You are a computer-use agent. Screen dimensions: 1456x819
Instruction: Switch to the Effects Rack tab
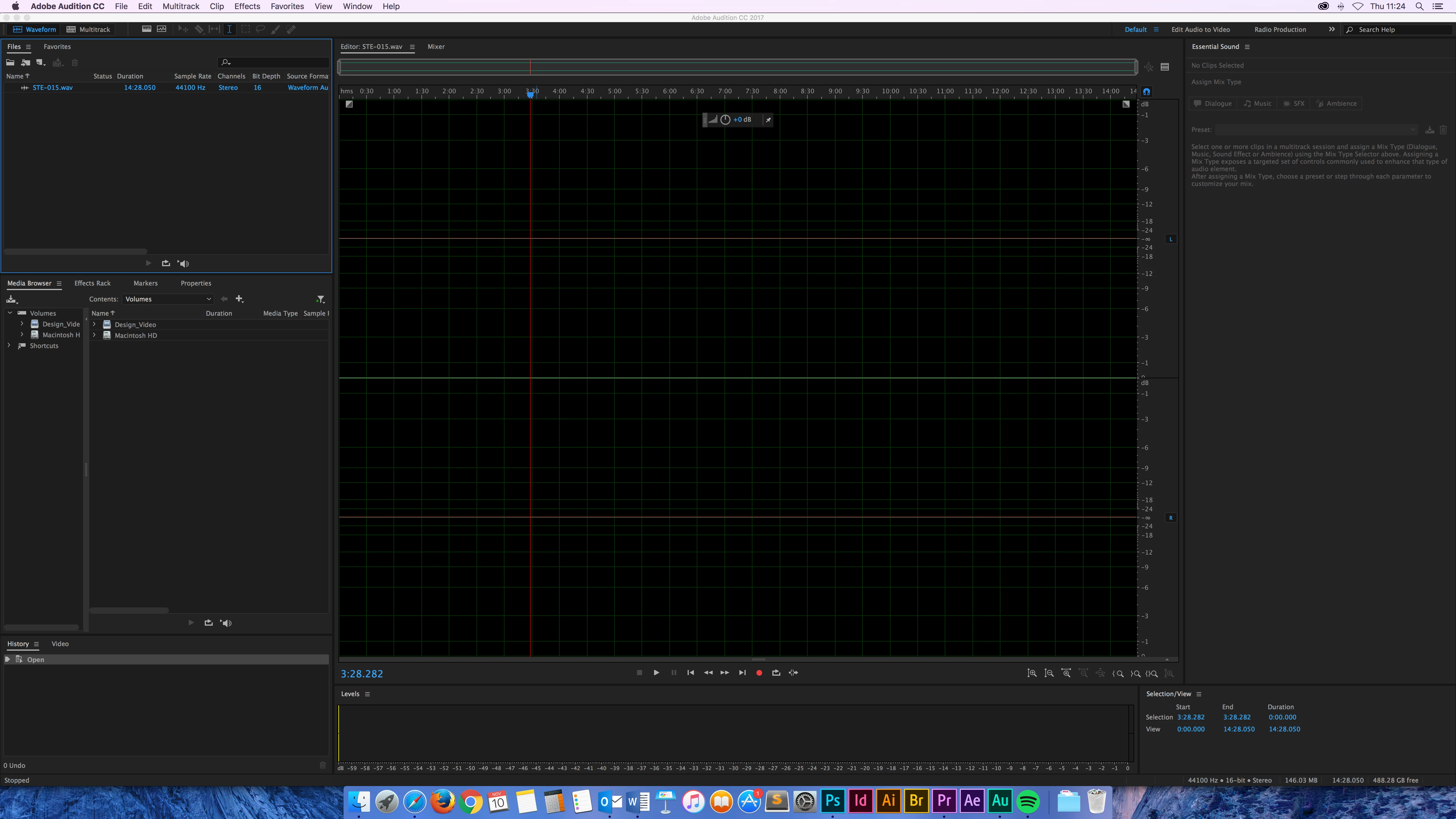pos(92,283)
